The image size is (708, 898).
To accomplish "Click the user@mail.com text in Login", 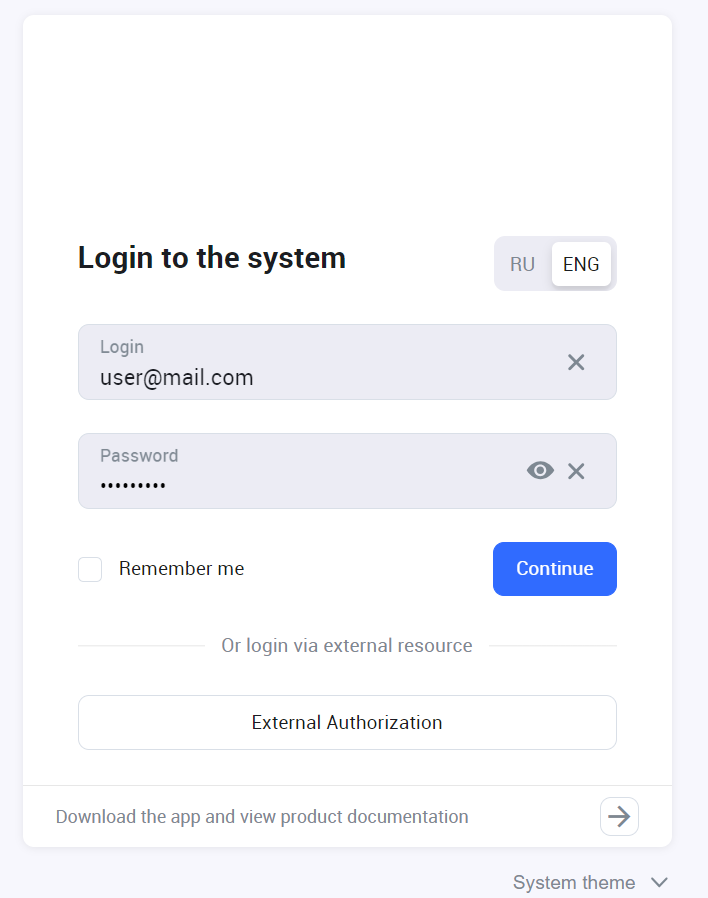I will (x=176, y=378).
